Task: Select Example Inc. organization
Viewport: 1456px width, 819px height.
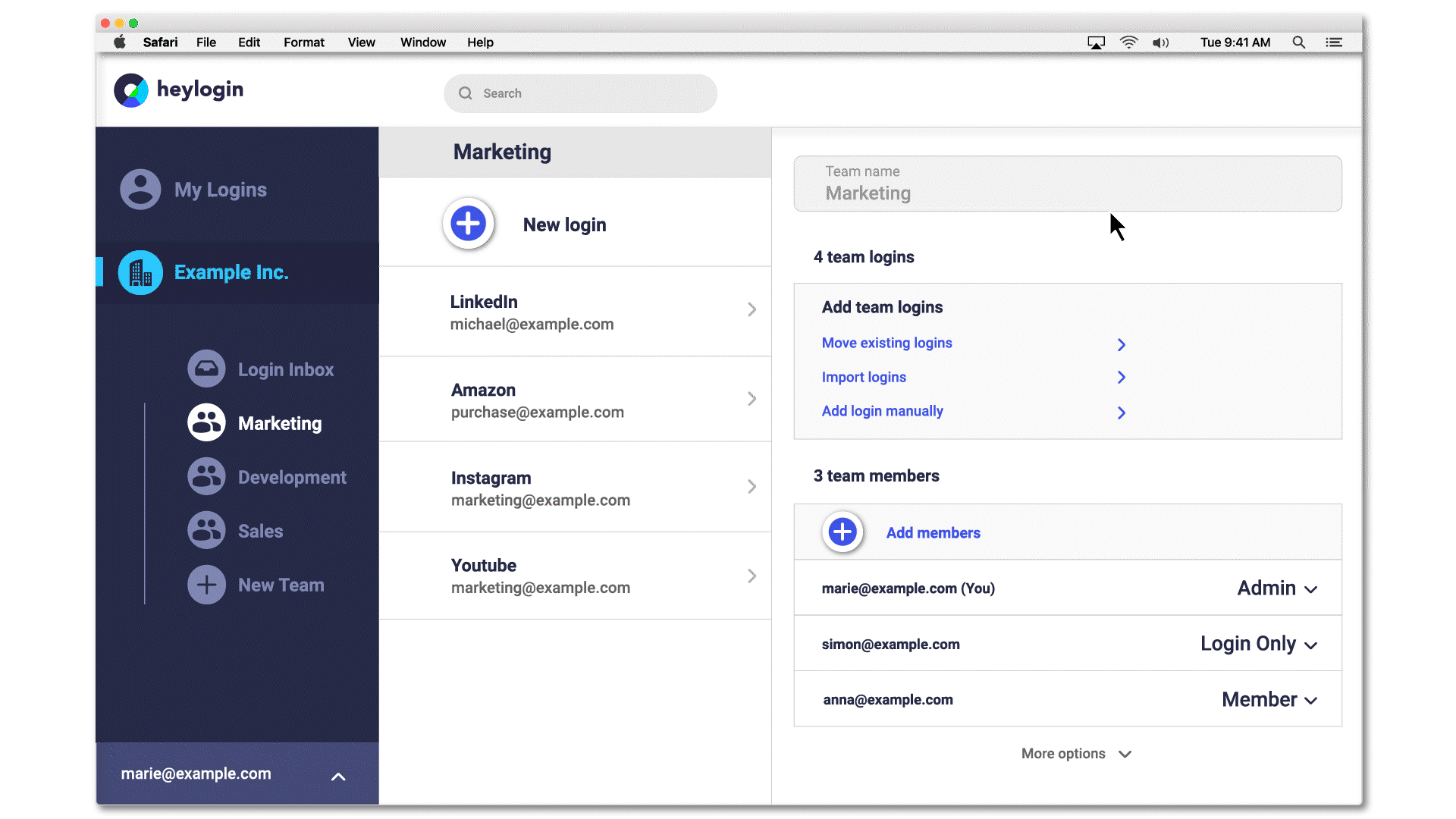Action: pos(231,272)
